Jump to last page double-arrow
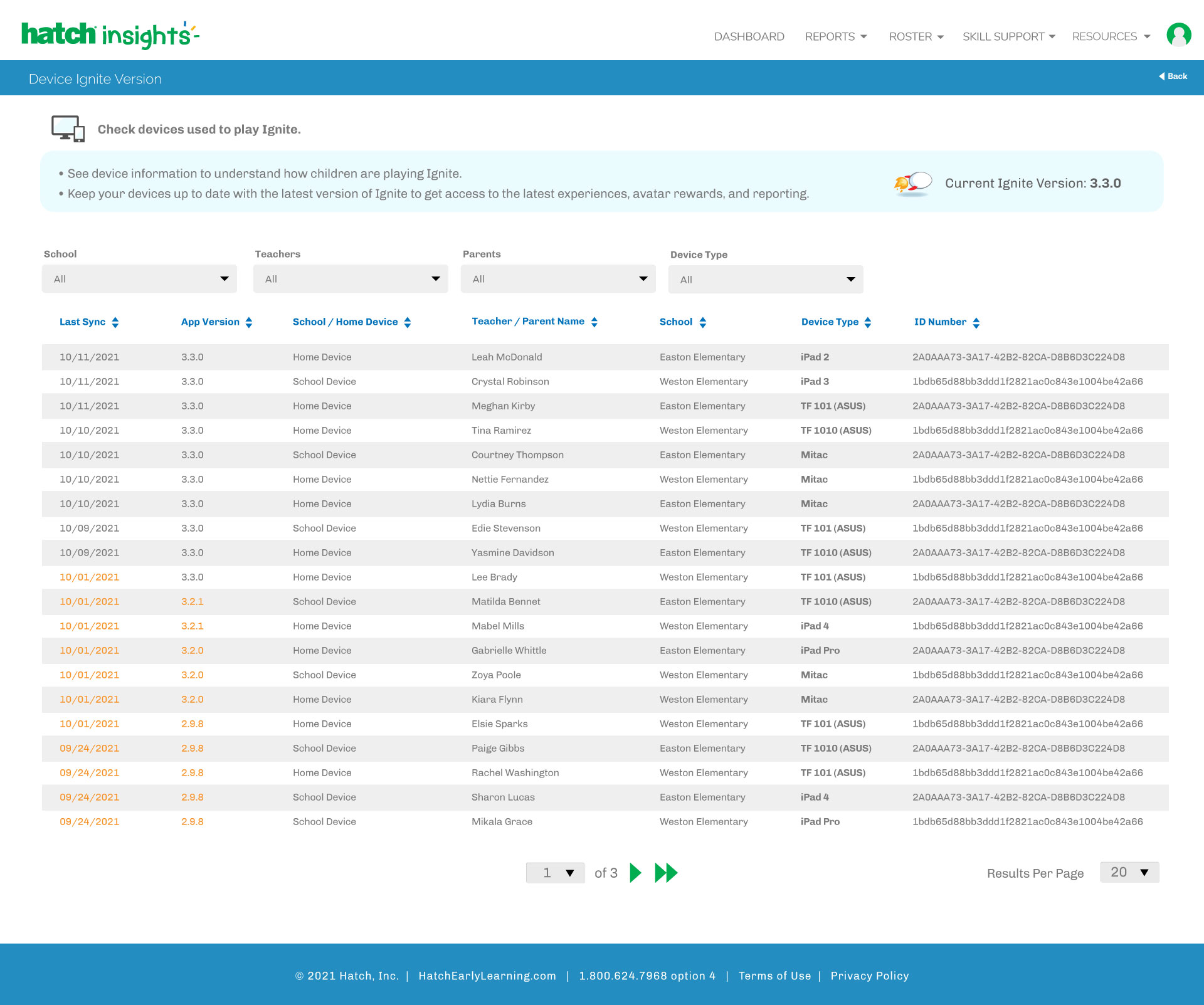This screenshot has height=1005, width=1204. [x=666, y=873]
